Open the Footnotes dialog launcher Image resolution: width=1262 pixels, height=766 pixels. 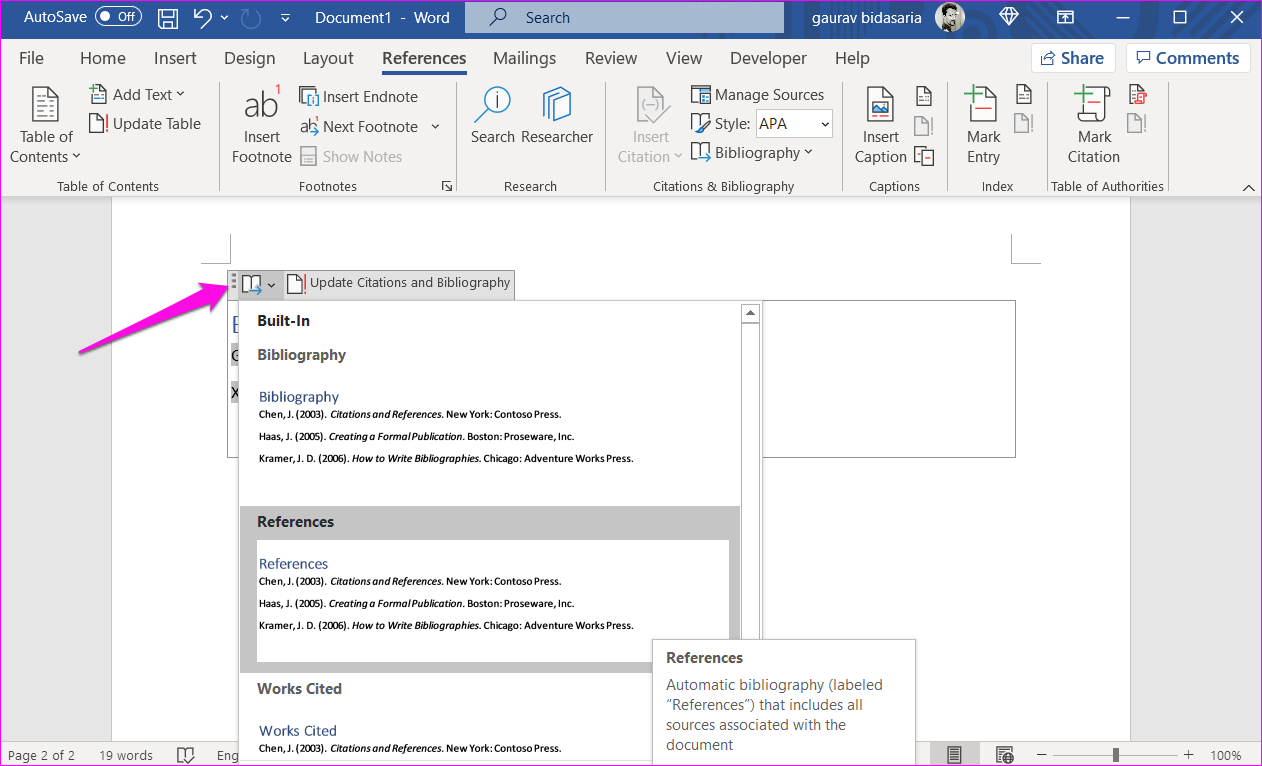447,186
